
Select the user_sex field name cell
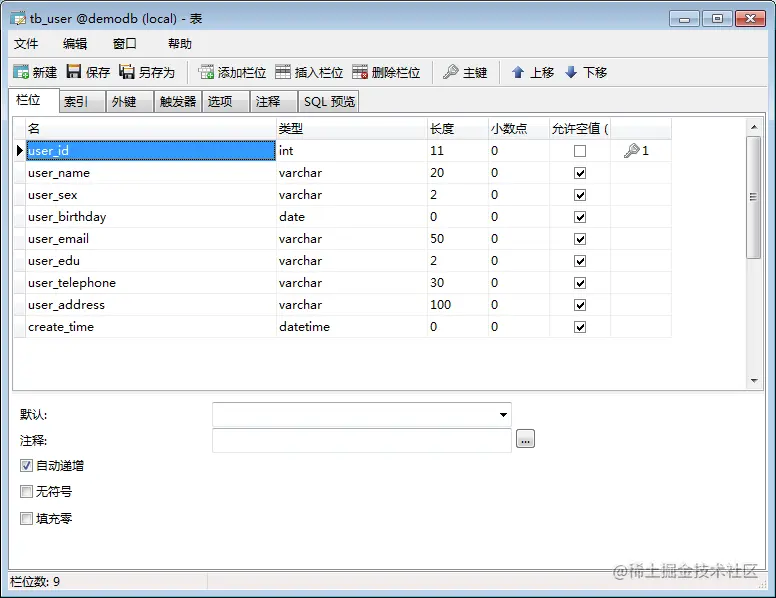(151, 195)
